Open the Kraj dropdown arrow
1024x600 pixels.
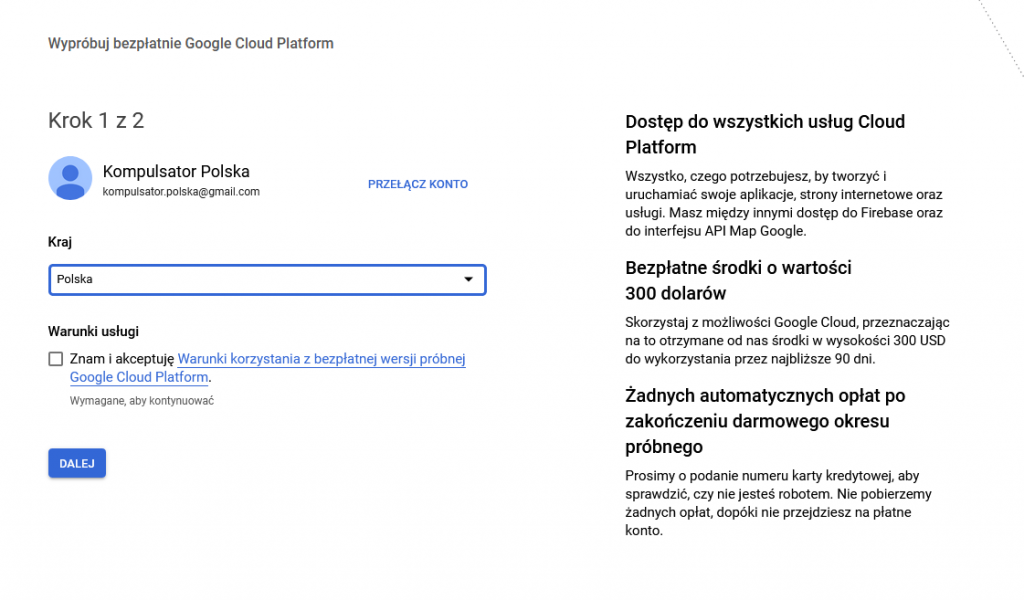coord(468,279)
